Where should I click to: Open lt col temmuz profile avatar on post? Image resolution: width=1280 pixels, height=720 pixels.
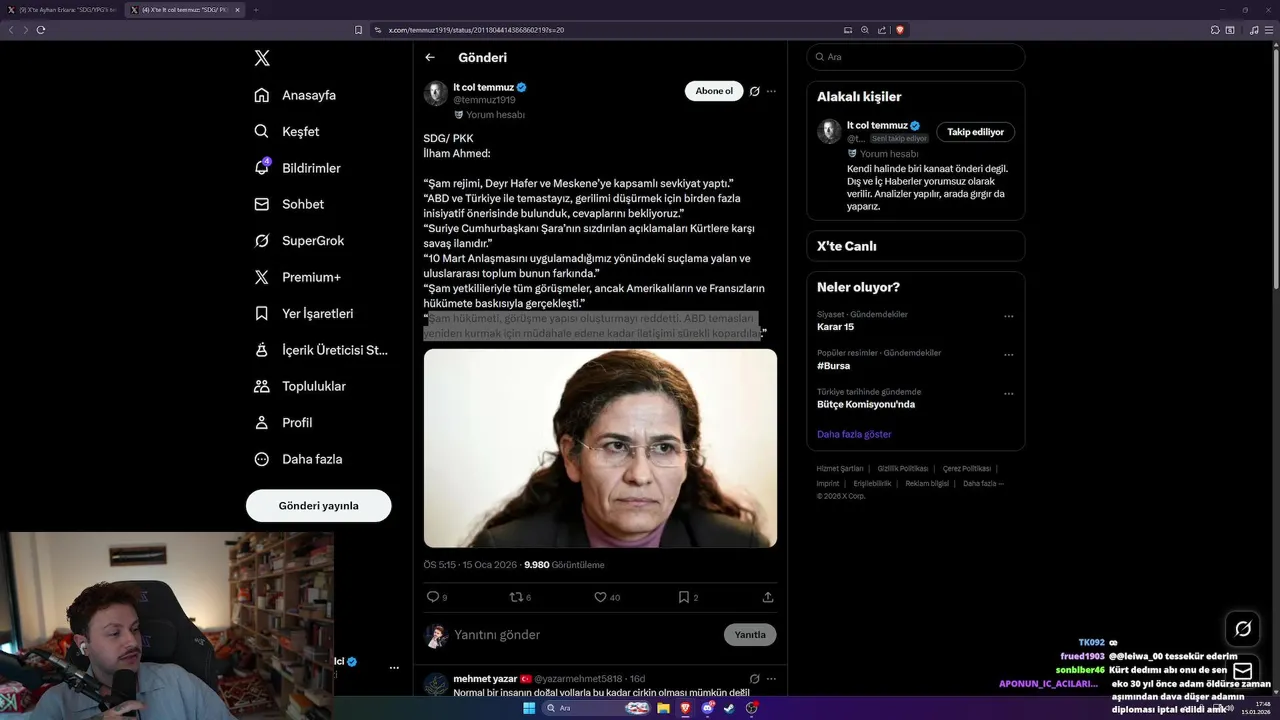coord(435,94)
